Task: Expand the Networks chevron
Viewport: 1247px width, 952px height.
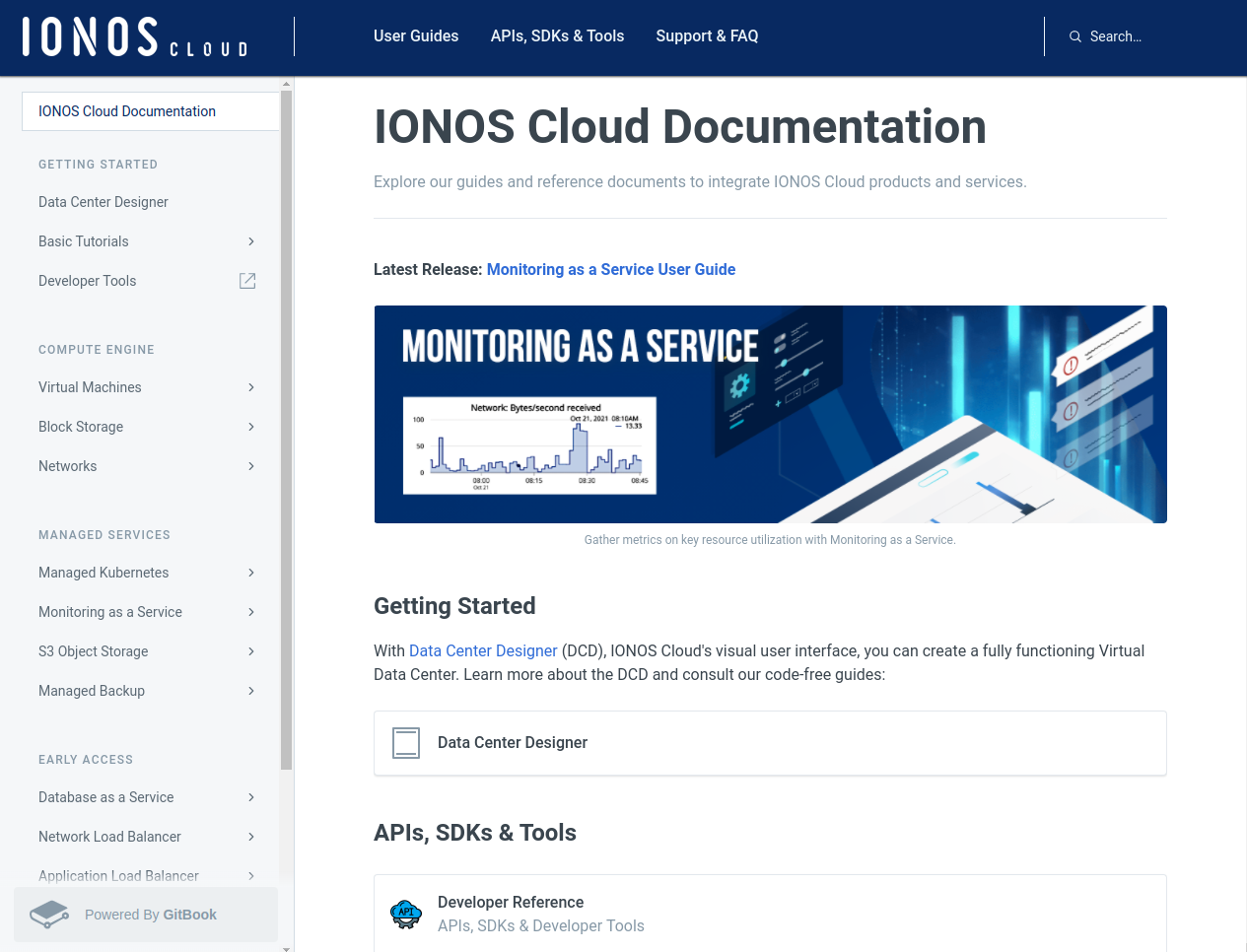Action: tap(251, 466)
